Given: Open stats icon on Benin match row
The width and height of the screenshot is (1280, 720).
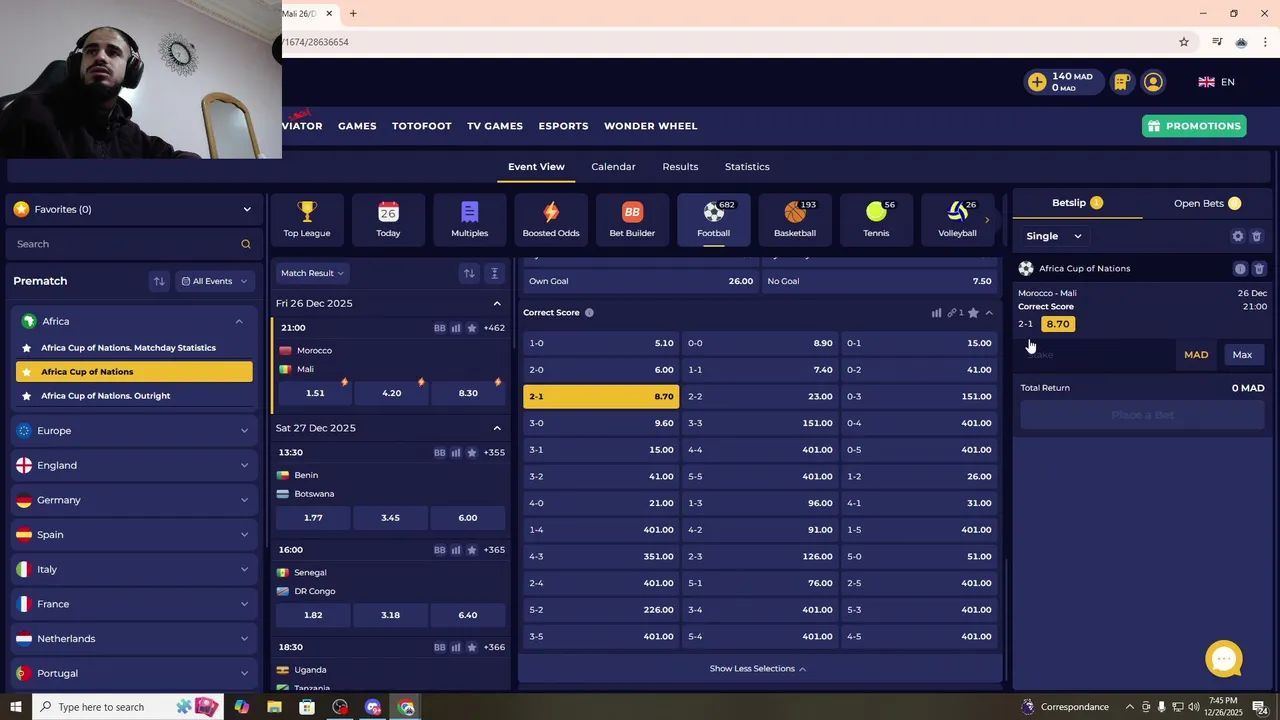Looking at the screenshot, I should coord(456,453).
